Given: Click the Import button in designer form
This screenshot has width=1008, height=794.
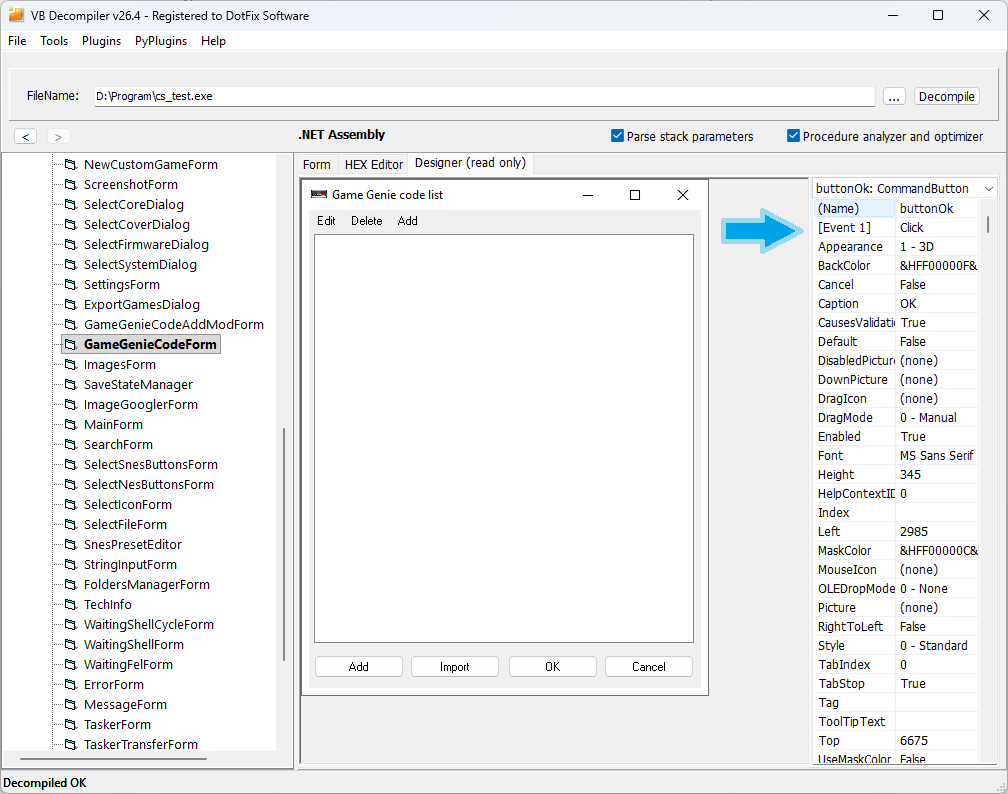Looking at the screenshot, I should [x=454, y=667].
